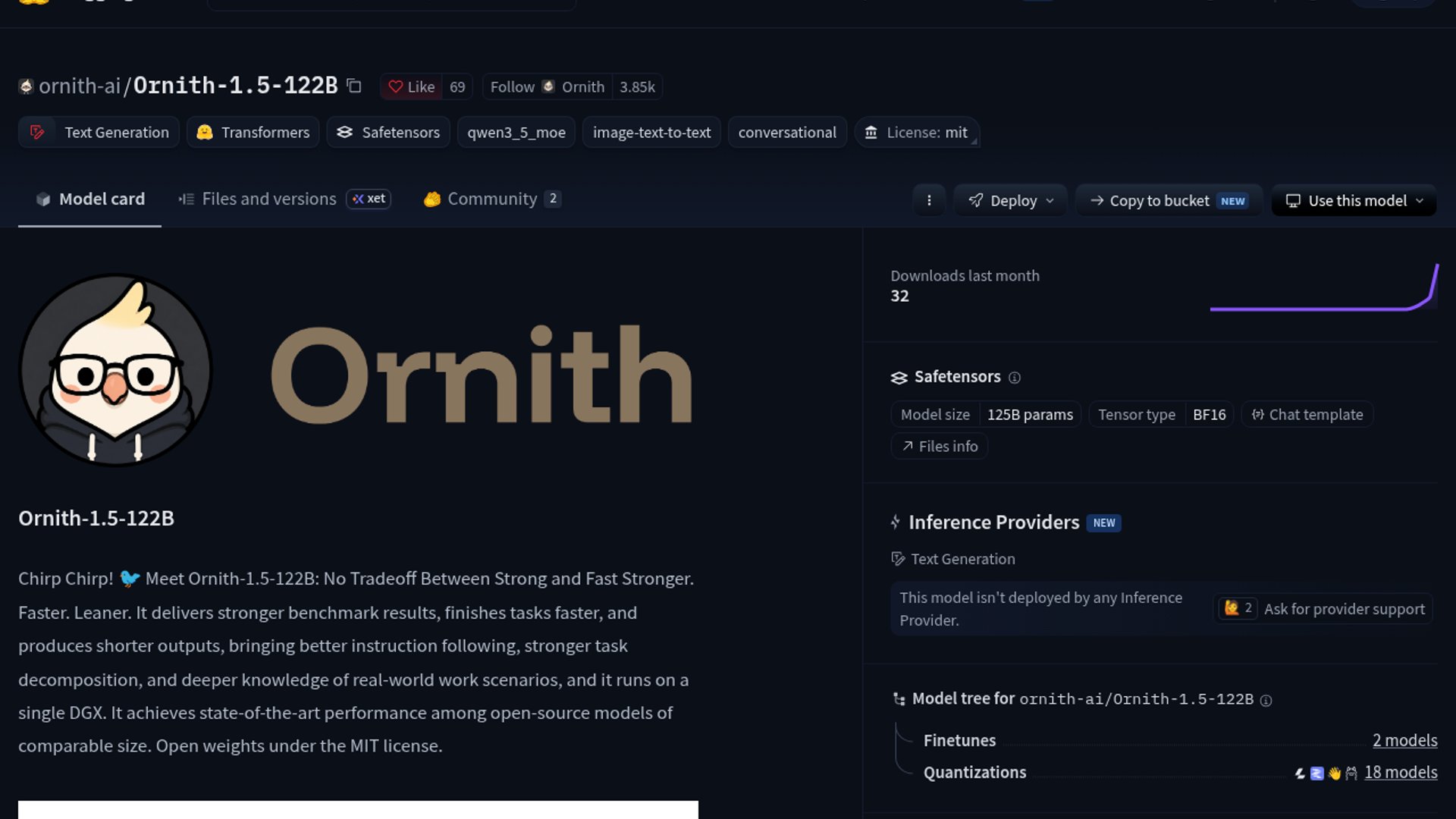Click the NEW badge next to Inference Providers
Image resolution: width=1456 pixels, height=819 pixels.
pos(1104,522)
